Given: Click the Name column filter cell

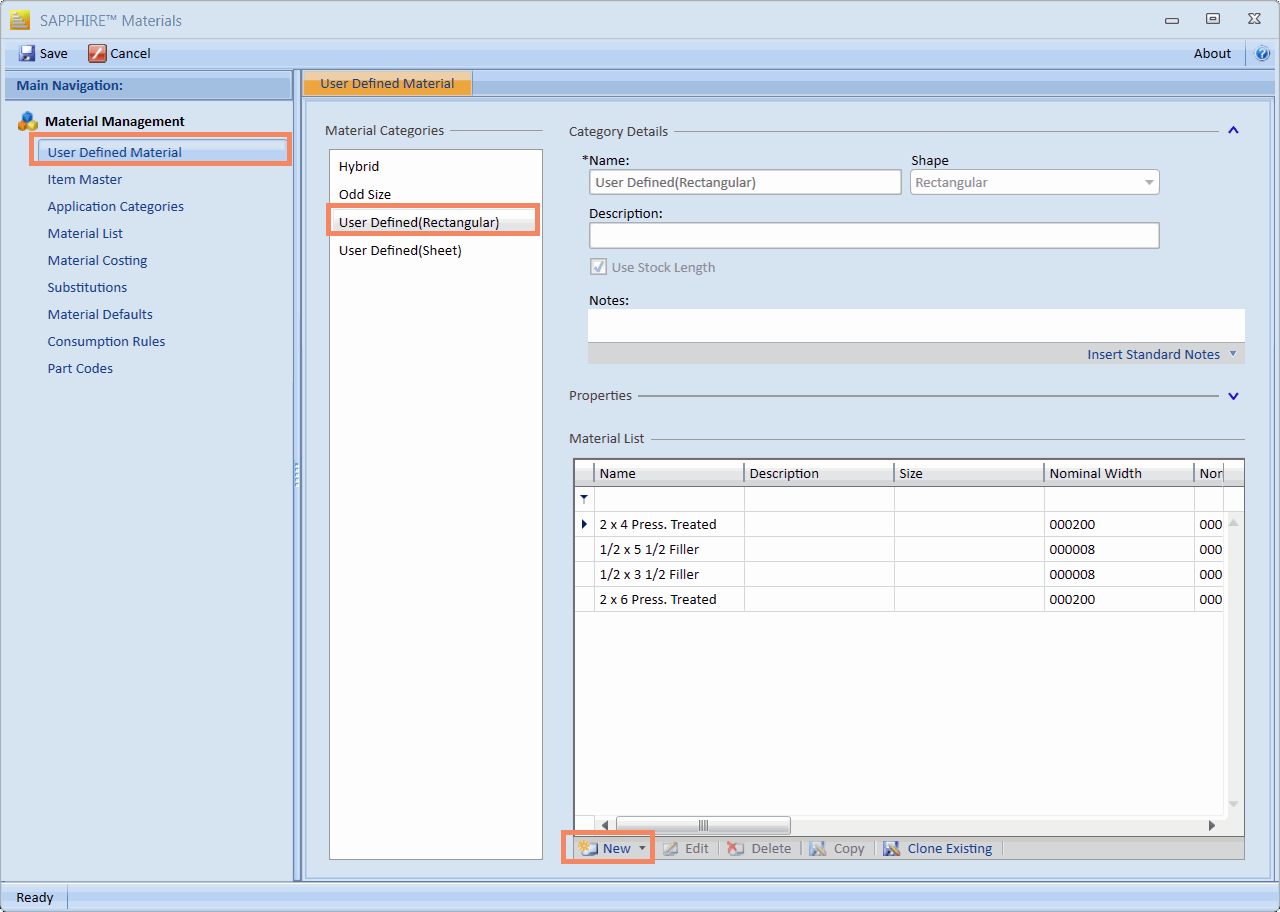Looking at the screenshot, I should [x=669, y=498].
